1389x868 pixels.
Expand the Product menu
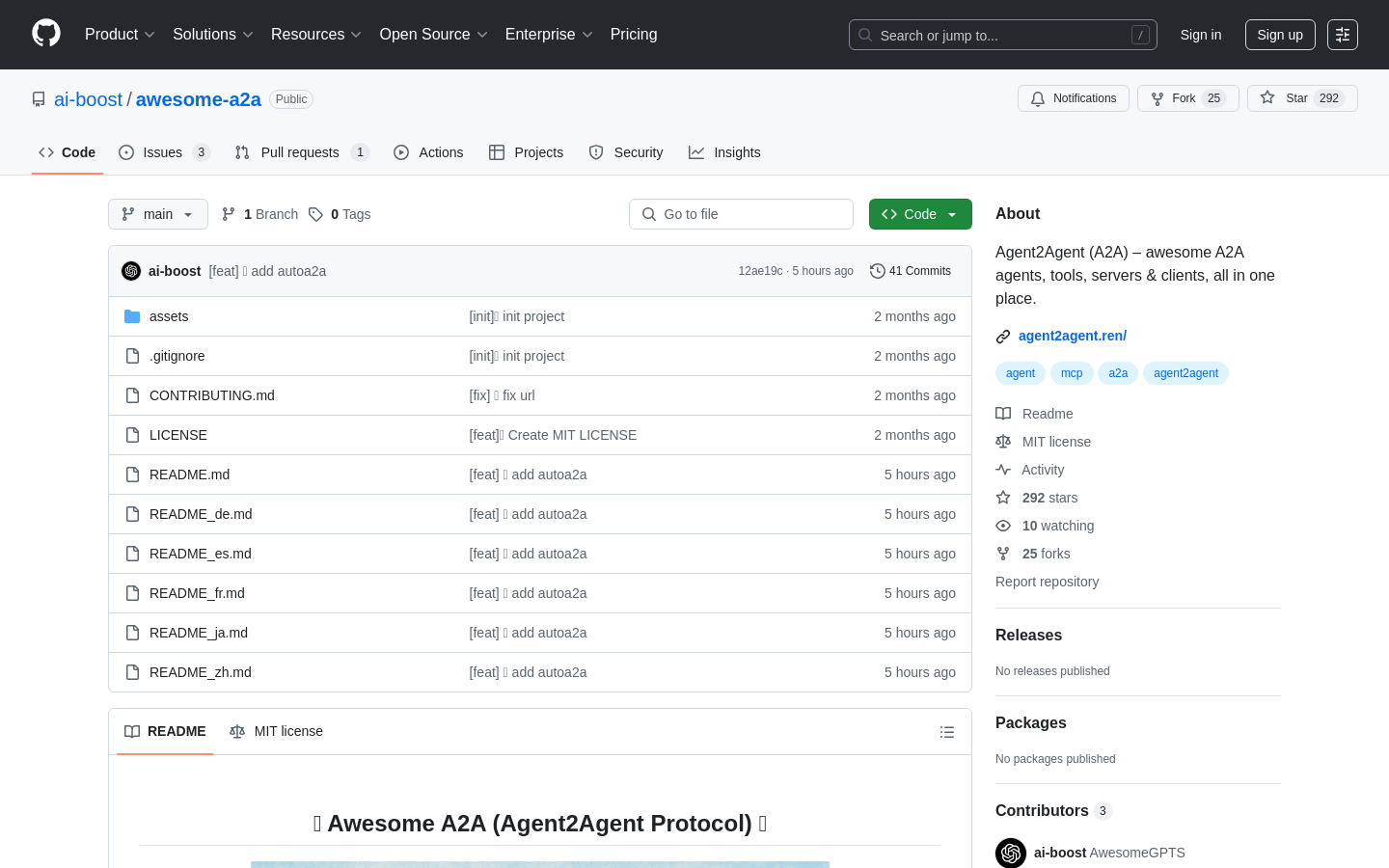120,35
